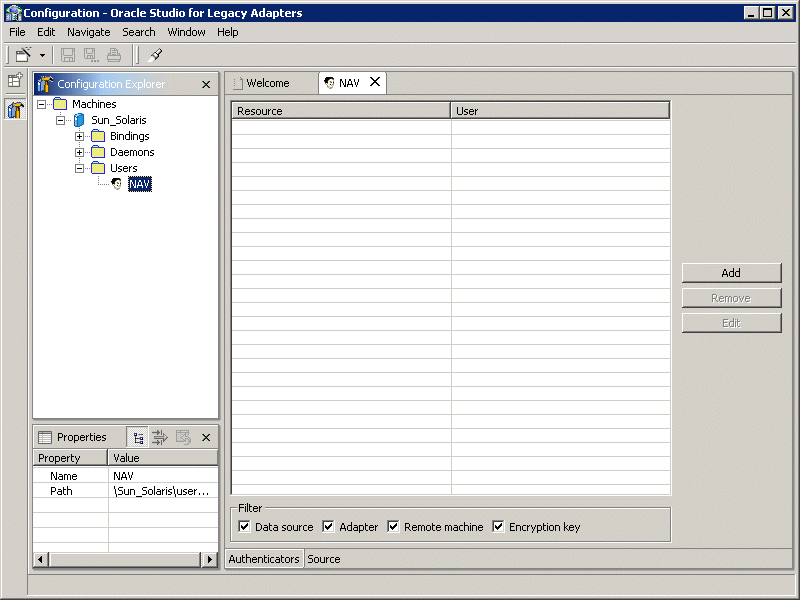Viewport: 800px width, 600px height.
Task: Collapse the Sun_Solaris tree node
Action: (60, 120)
